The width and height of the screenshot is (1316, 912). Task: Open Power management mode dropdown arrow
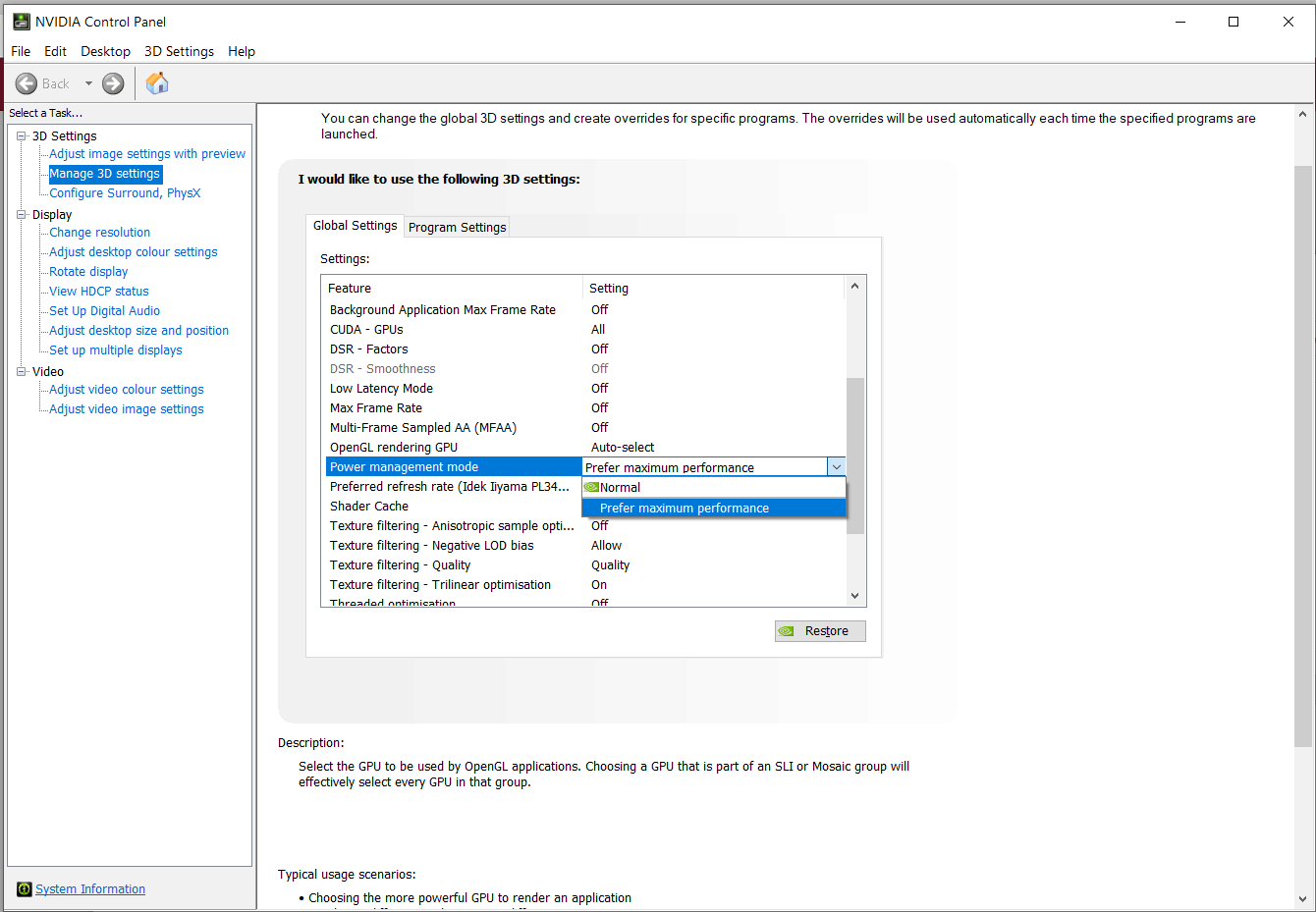point(836,467)
